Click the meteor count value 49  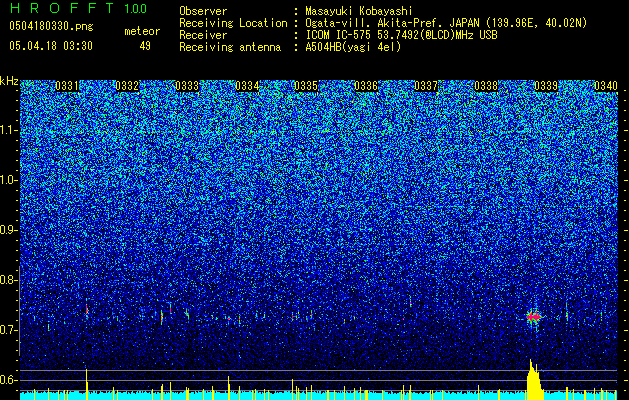pos(145,46)
